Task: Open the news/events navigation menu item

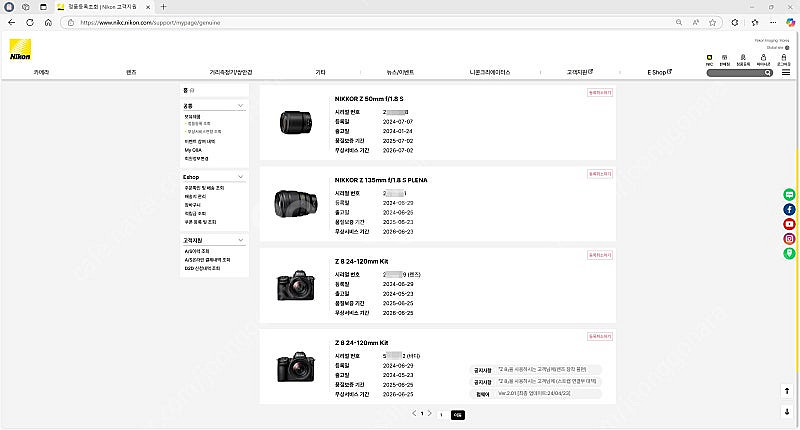Action: tap(400, 72)
